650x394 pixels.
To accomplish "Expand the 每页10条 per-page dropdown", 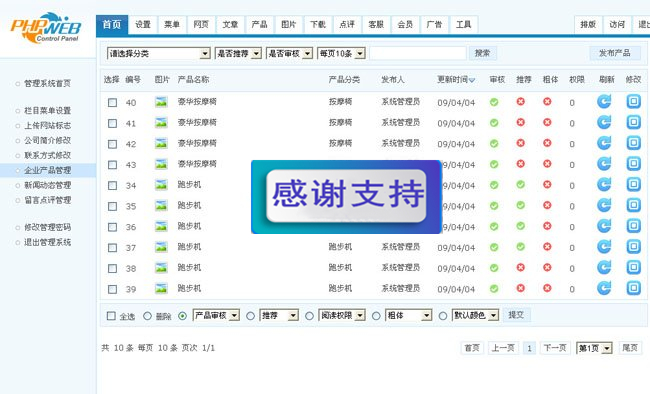I will coord(341,54).
